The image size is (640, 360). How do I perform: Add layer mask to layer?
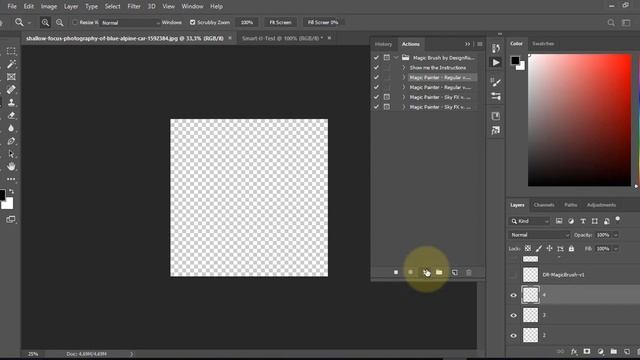(587, 351)
